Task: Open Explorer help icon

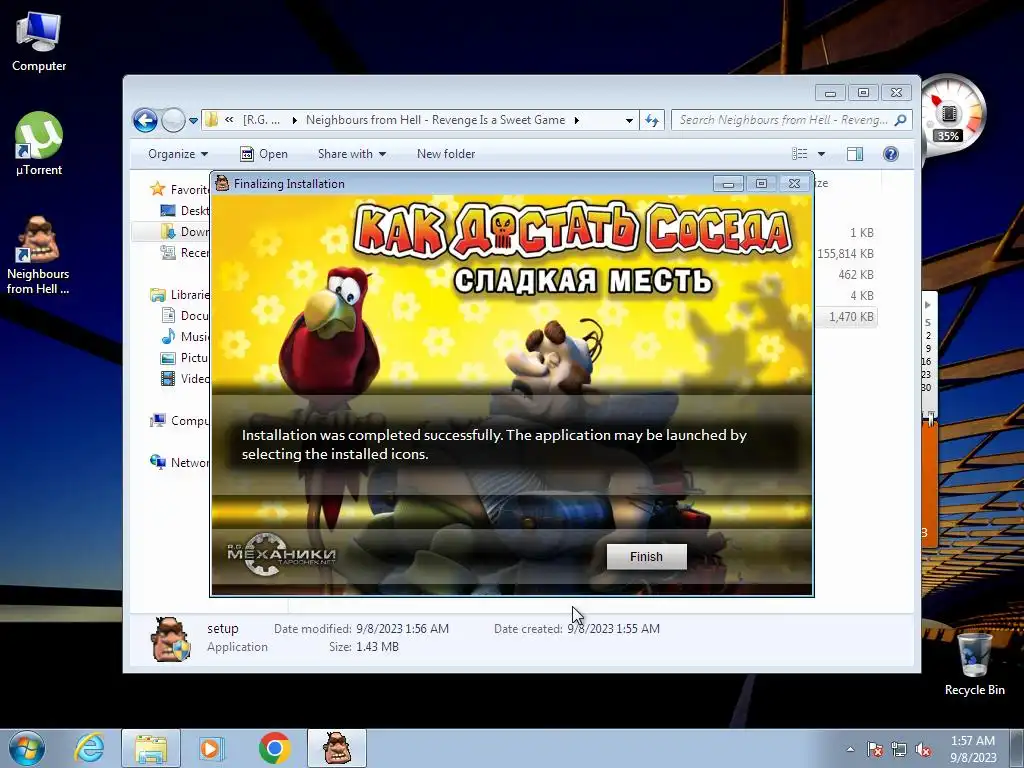Action: pyautogui.click(x=891, y=154)
